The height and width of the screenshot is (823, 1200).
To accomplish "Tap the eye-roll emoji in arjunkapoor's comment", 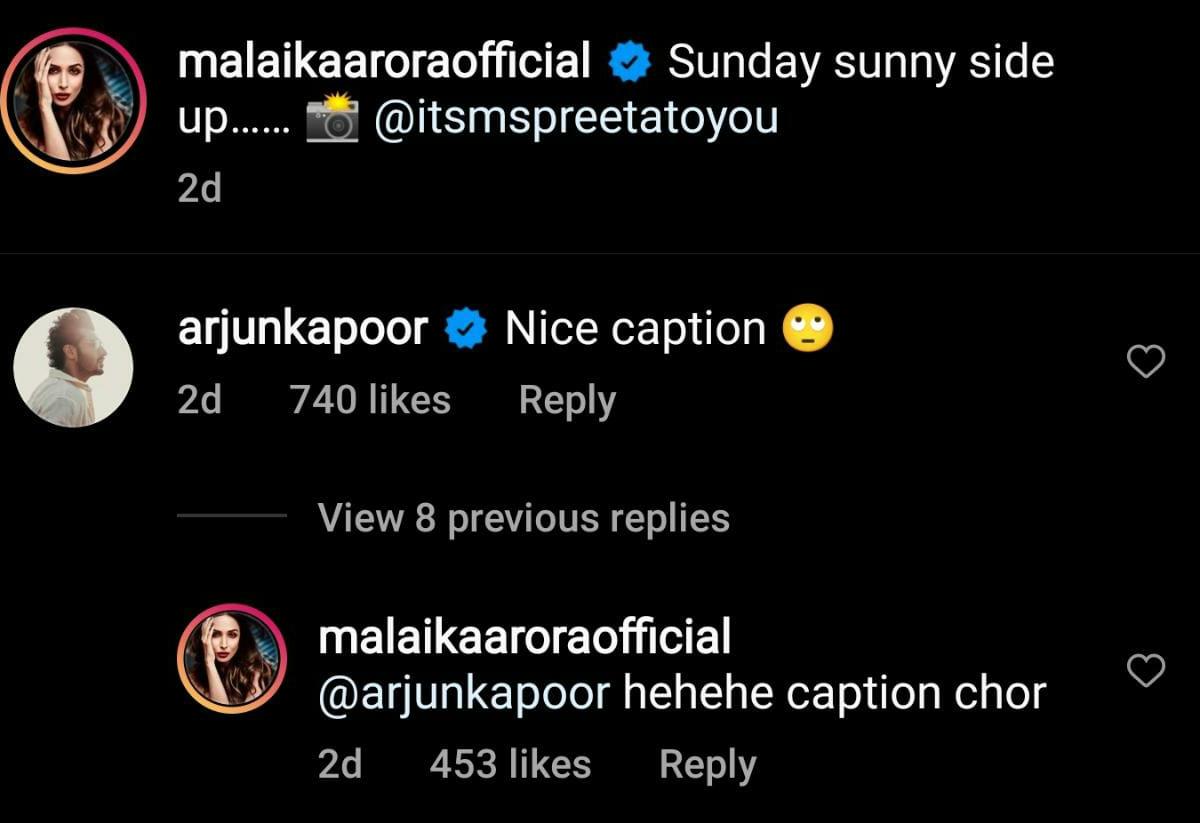I will pyautogui.click(x=808, y=329).
